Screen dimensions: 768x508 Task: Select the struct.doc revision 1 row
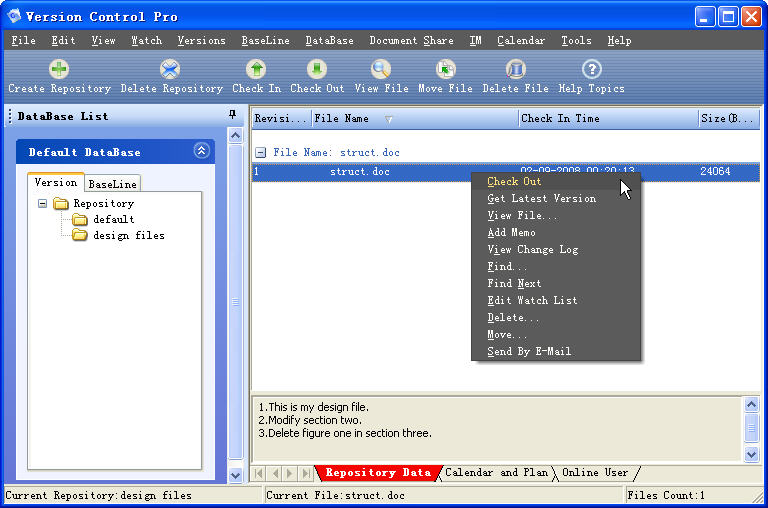click(505, 171)
